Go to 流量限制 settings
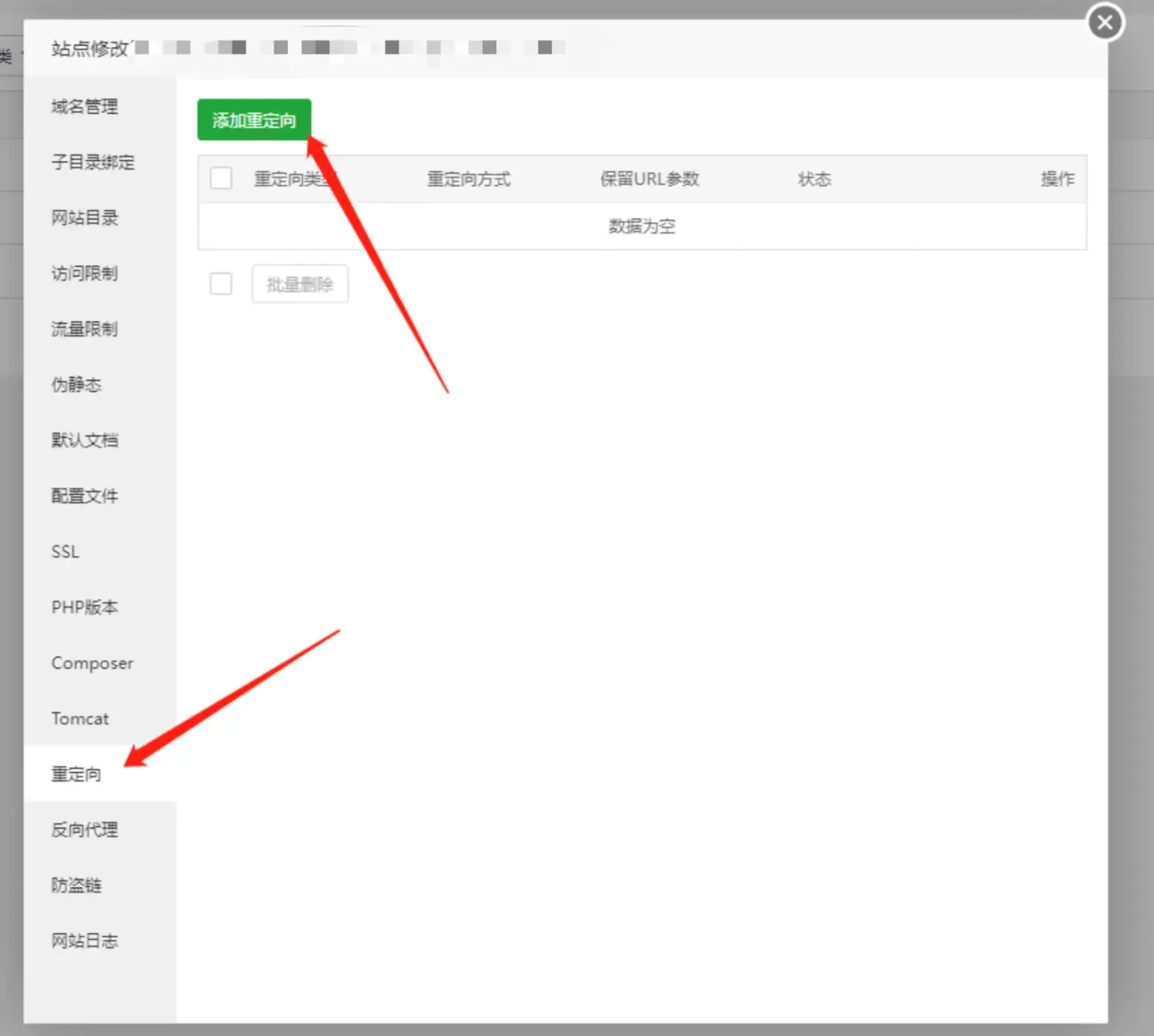The height and width of the screenshot is (1036, 1154). coord(84,329)
